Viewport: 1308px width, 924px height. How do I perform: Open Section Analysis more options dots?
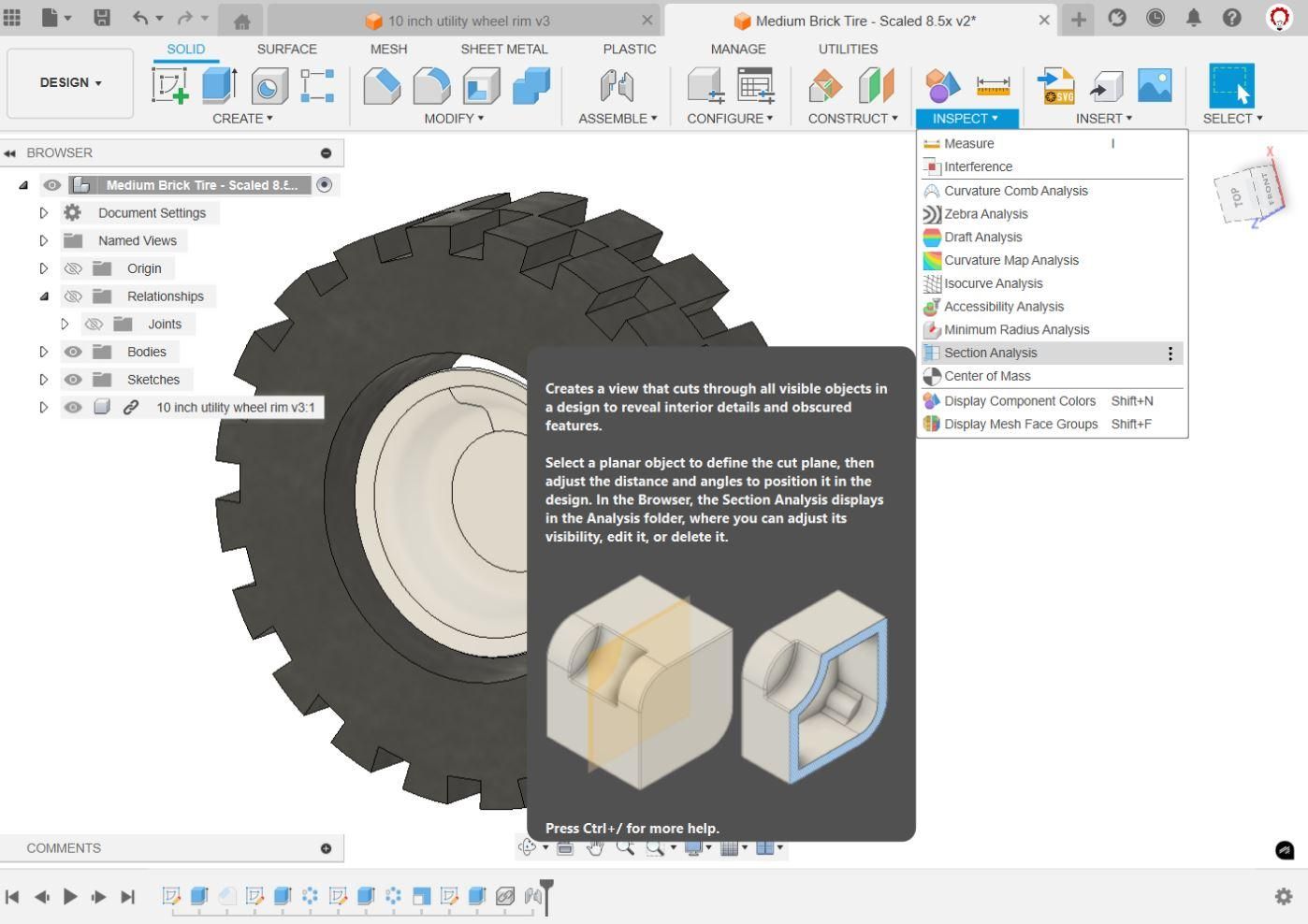coord(1170,353)
